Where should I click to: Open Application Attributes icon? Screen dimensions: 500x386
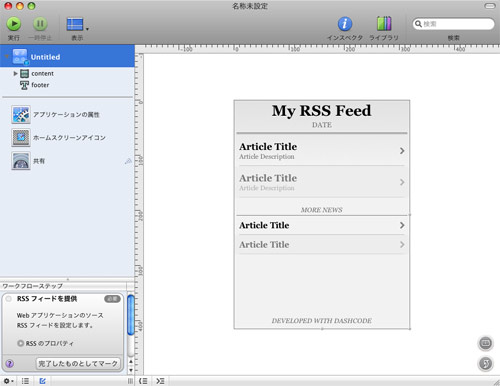[x=21, y=114]
